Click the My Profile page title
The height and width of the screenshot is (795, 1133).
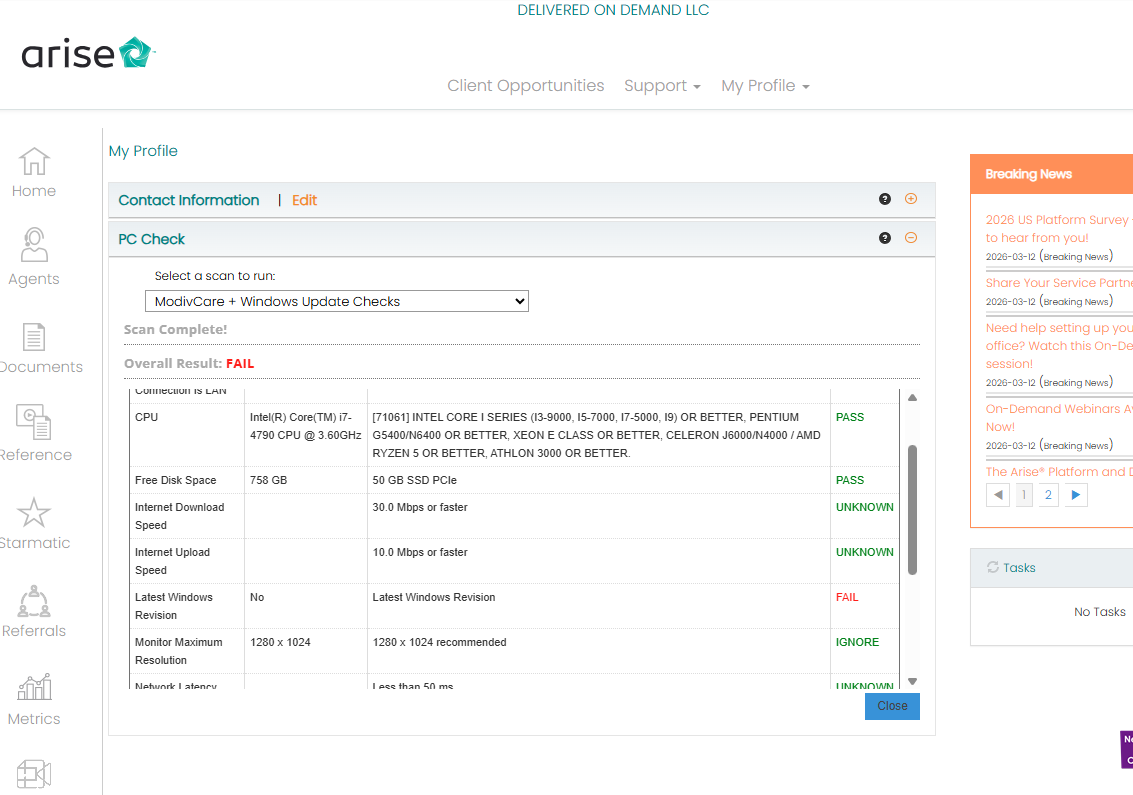143,151
